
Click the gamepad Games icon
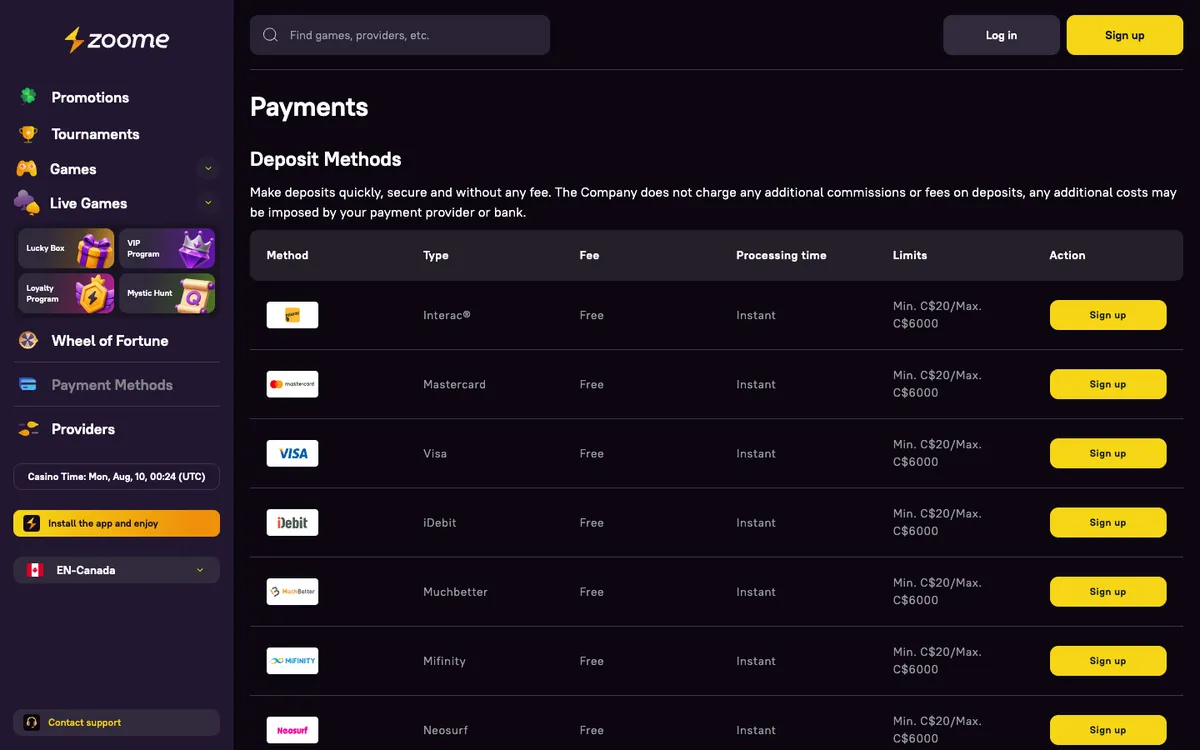[26, 169]
